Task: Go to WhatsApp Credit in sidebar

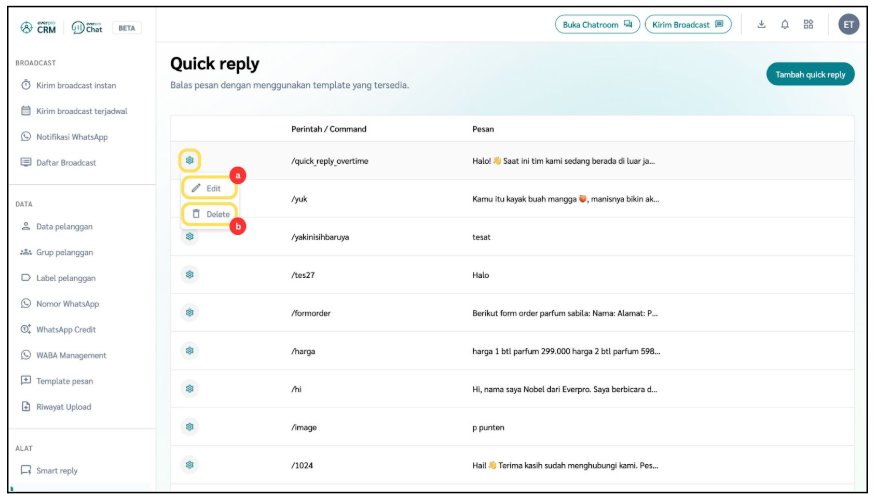Action: (x=66, y=329)
